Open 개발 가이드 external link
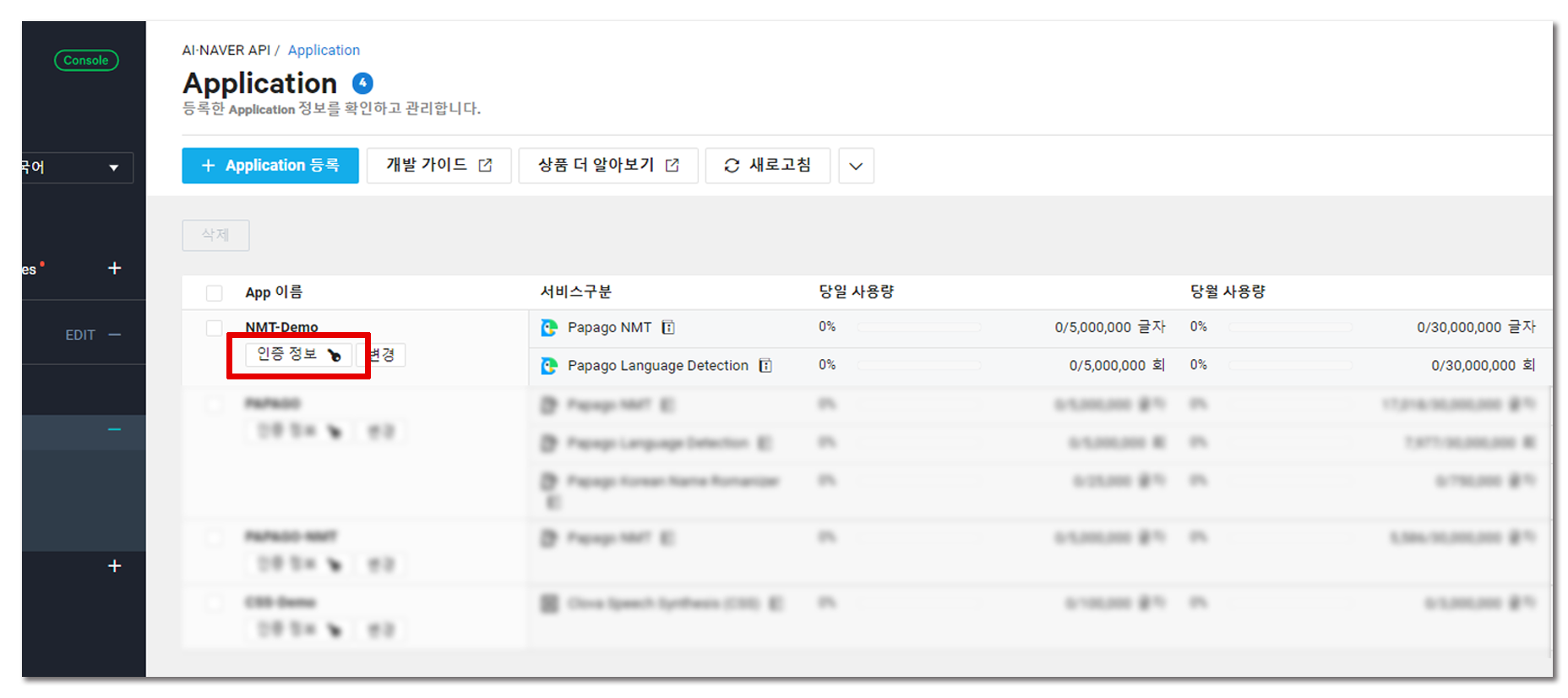Image resolution: width=1568 pixels, height=698 pixels. point(439,166)
